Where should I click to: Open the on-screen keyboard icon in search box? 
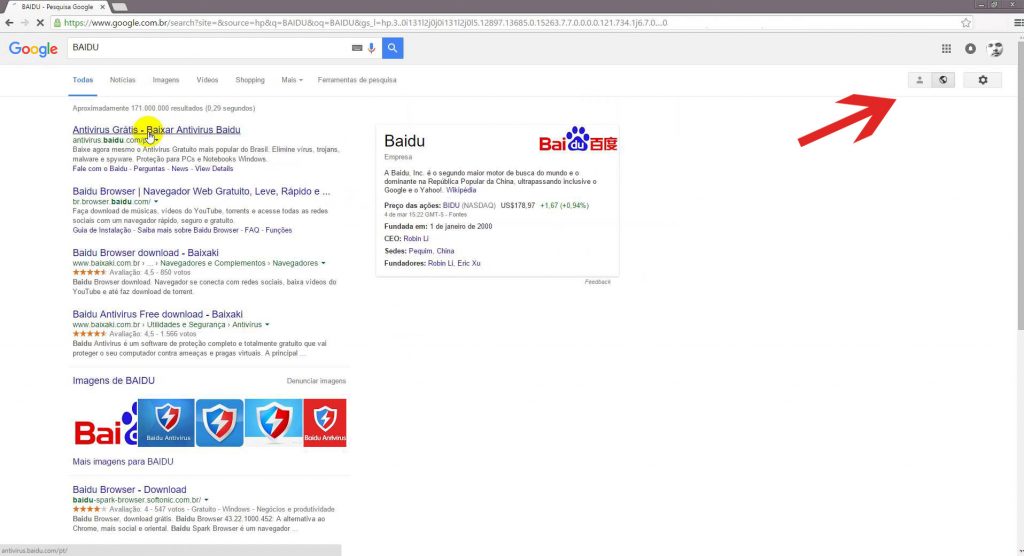(x=357, y=48)
